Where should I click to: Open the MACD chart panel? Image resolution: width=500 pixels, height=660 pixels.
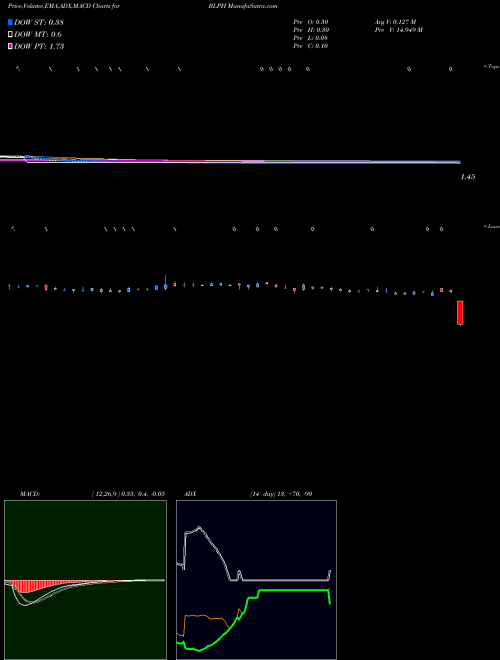pyautogui.click(x=85, y=580)
